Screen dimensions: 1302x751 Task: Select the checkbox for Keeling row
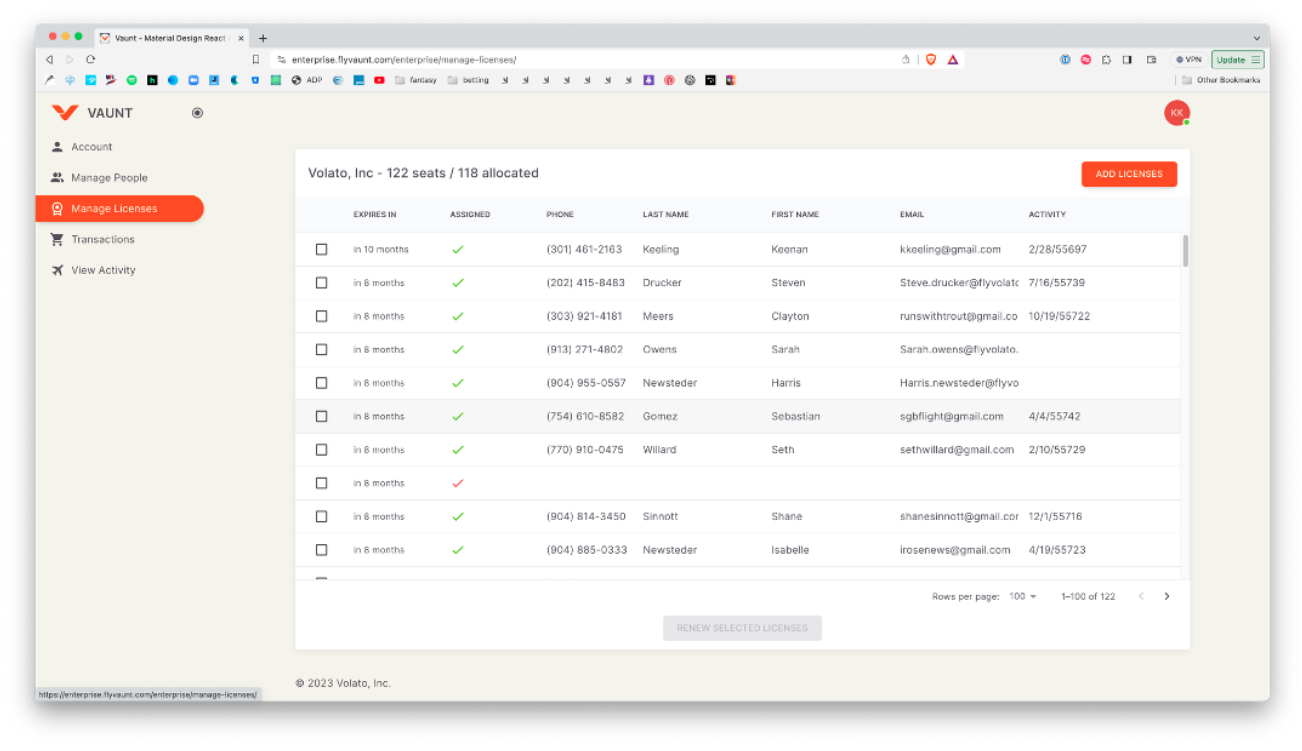[321, 249]
